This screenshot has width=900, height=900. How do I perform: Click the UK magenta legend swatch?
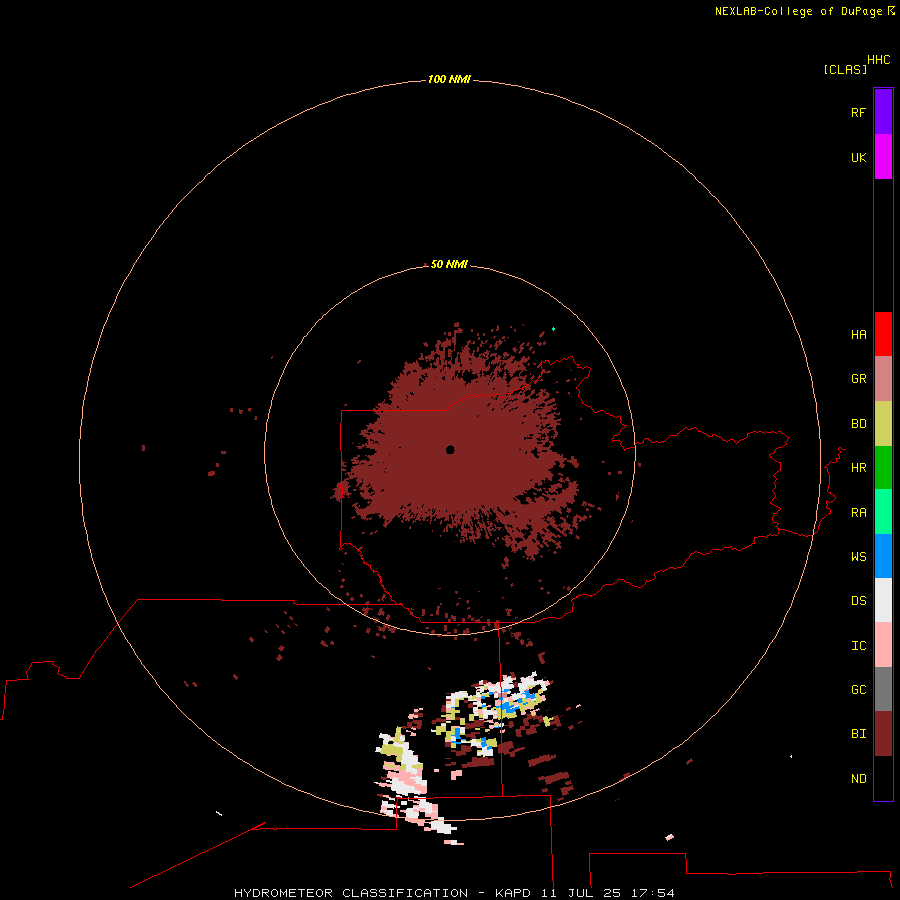click(883, 157)
